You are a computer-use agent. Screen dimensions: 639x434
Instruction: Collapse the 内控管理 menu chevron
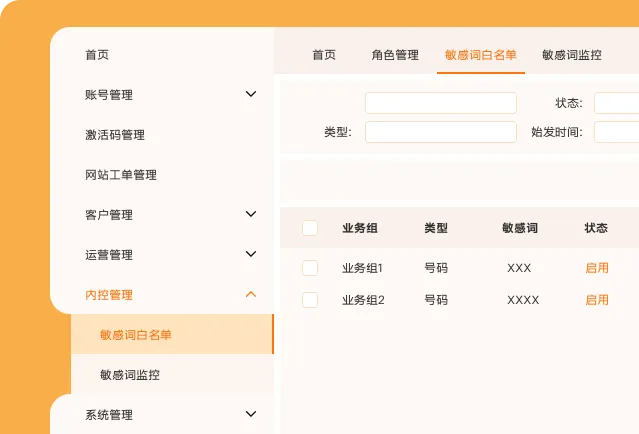click(251, 295)
